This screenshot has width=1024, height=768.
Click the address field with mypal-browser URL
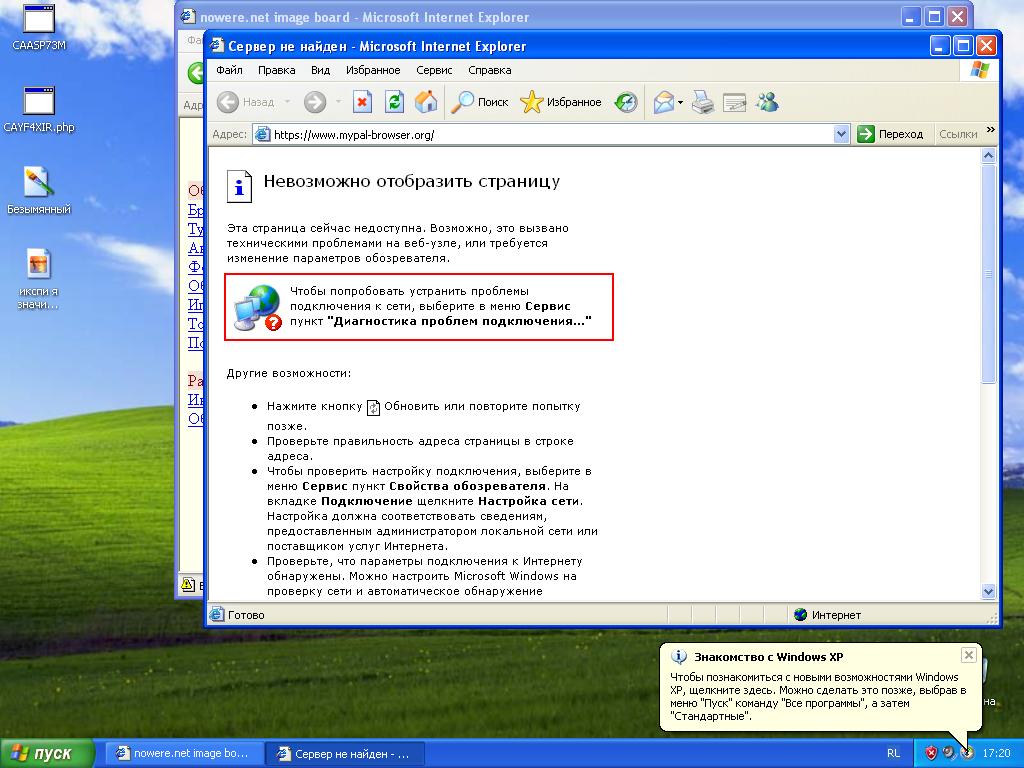pos(552,135)
